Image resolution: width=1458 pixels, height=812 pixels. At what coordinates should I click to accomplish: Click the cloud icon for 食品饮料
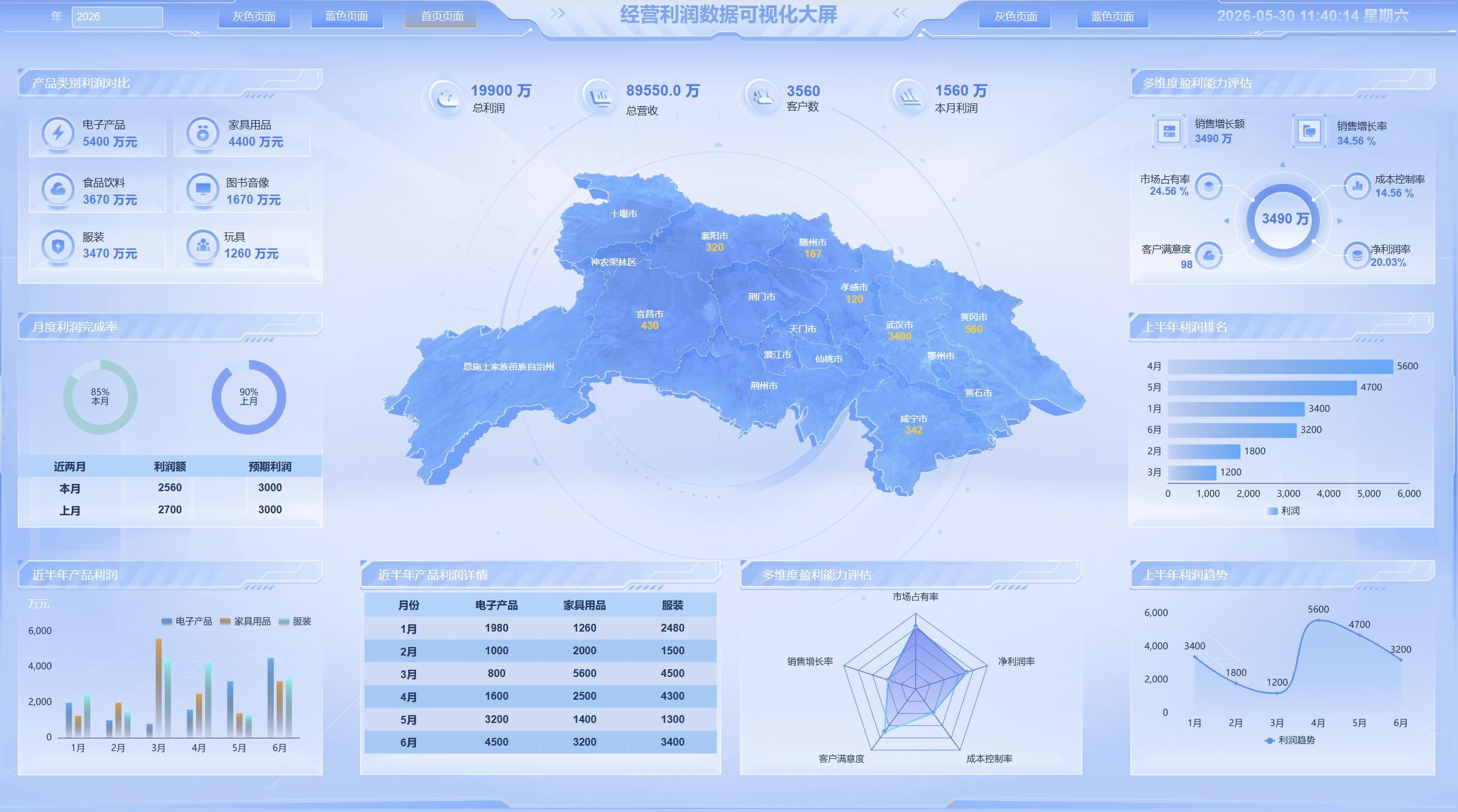coord(58,189)
